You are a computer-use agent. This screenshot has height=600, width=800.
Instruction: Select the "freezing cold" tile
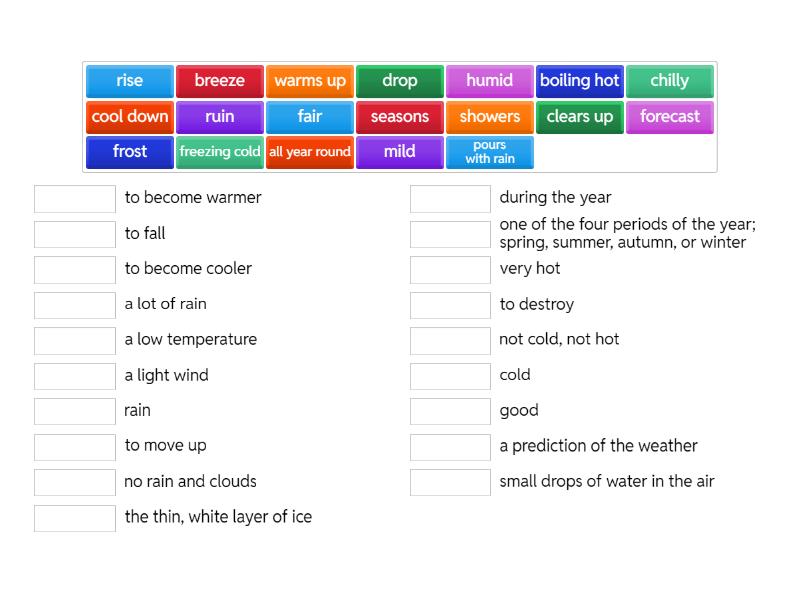pyautogui.click(x=220, y=152)
